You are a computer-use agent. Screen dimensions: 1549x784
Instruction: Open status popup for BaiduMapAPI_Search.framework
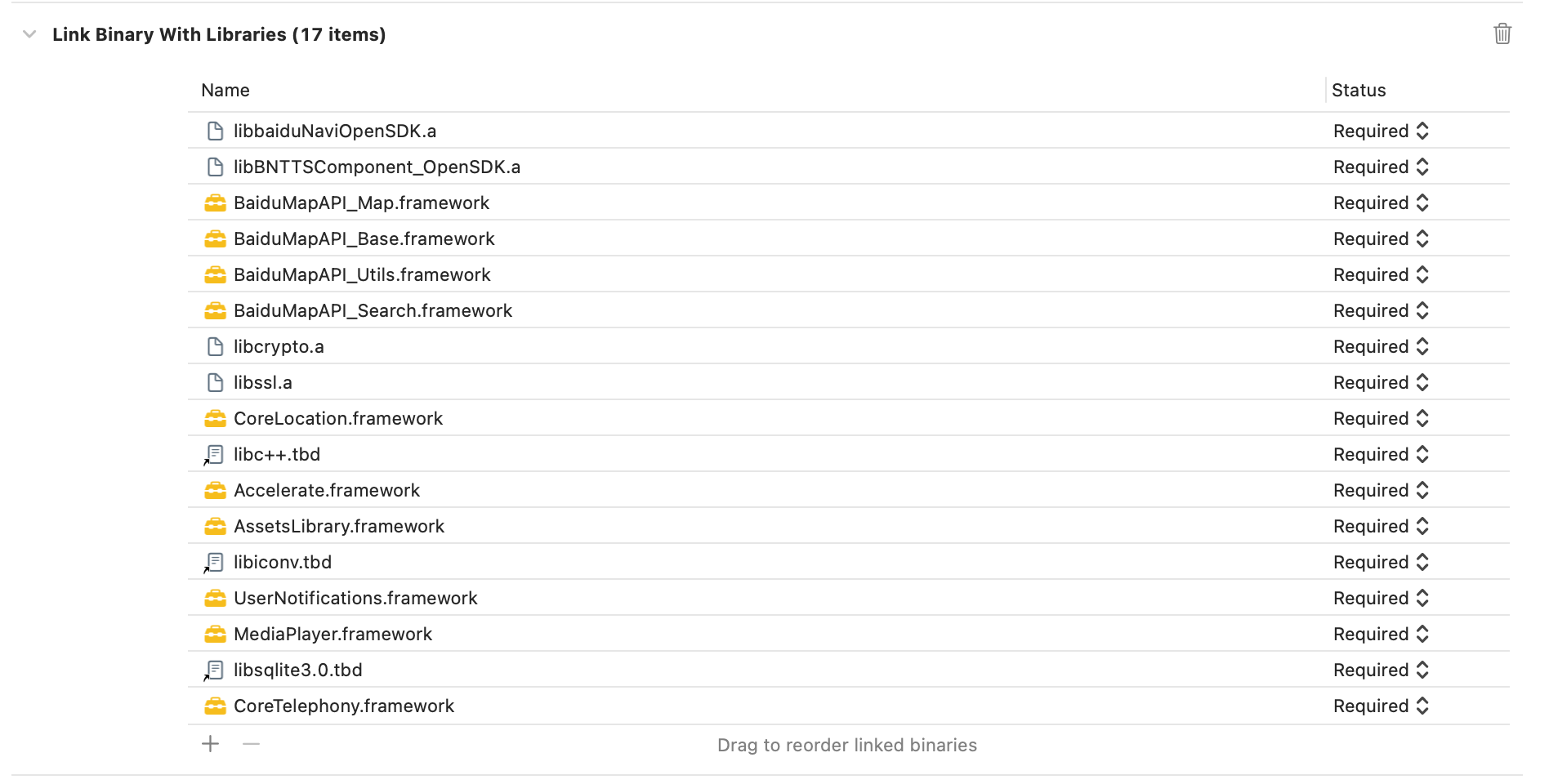(1381, 311)
